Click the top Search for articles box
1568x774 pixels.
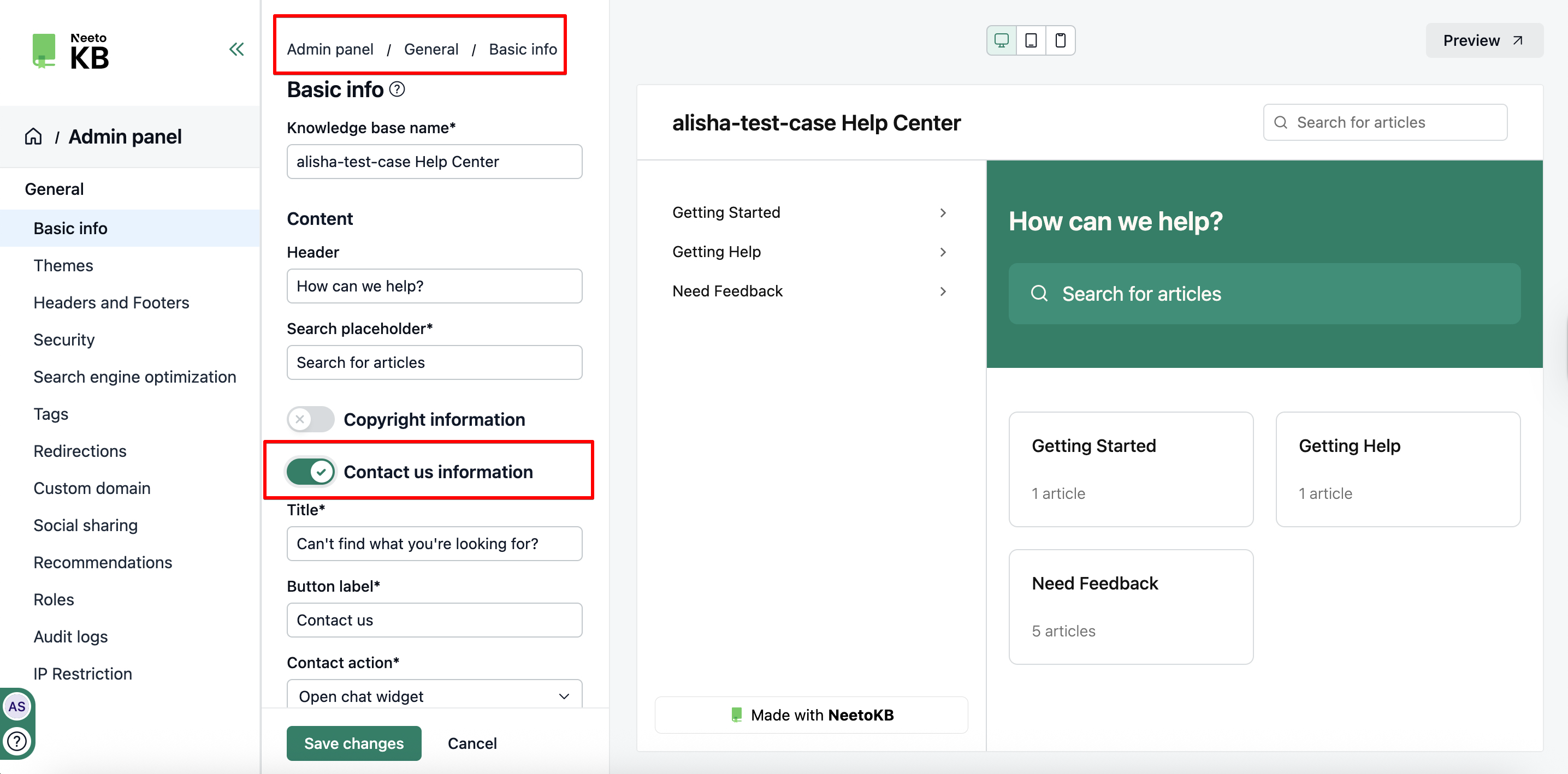point(1386,122)
